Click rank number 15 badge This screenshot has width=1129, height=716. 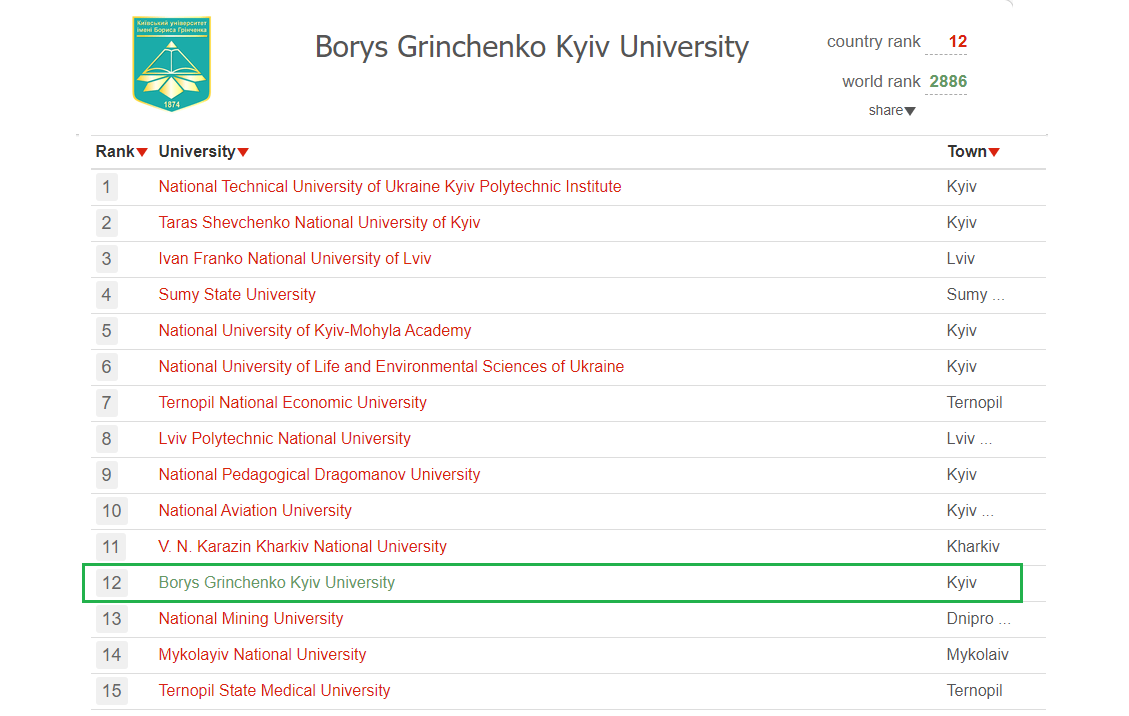(x=111, y=691)
